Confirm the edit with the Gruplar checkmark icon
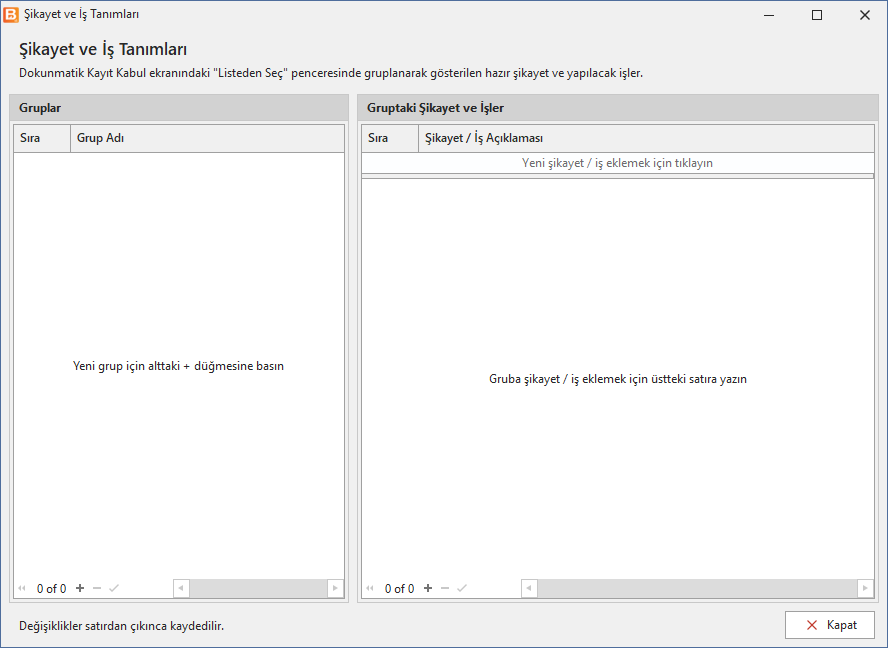The image size is (888, 648). 114,588
